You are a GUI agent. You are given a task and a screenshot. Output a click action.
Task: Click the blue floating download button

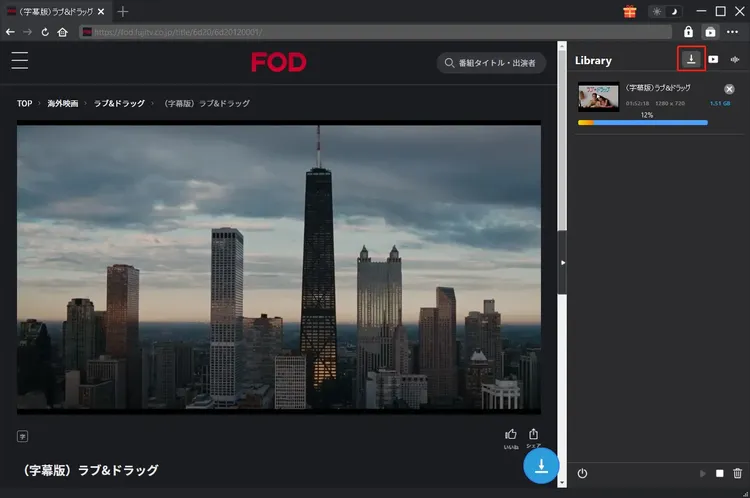coord(541,466)
